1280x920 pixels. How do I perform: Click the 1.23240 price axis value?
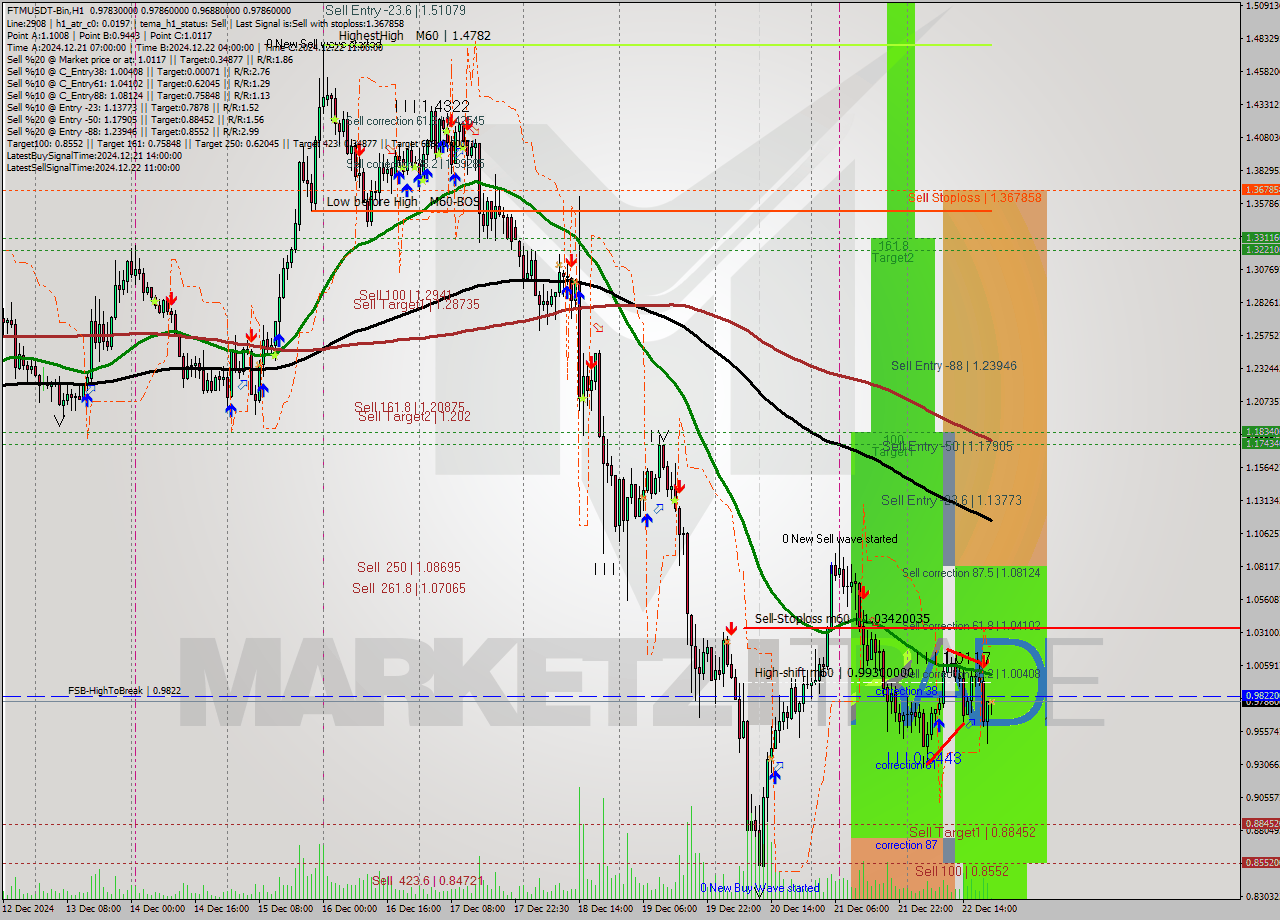coord(1262,368)
